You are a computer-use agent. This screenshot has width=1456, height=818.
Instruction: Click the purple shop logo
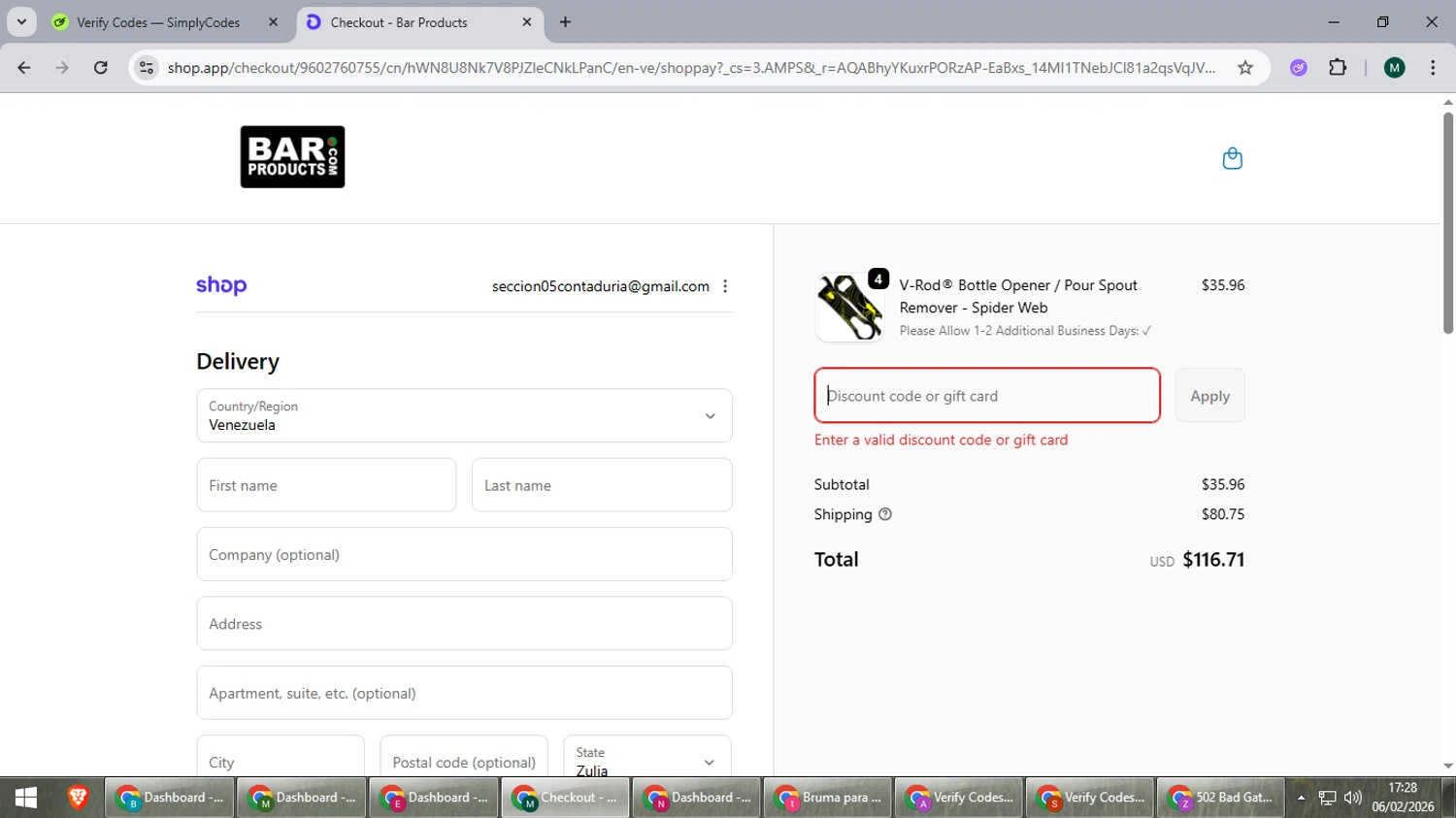(x=221, y=285)
